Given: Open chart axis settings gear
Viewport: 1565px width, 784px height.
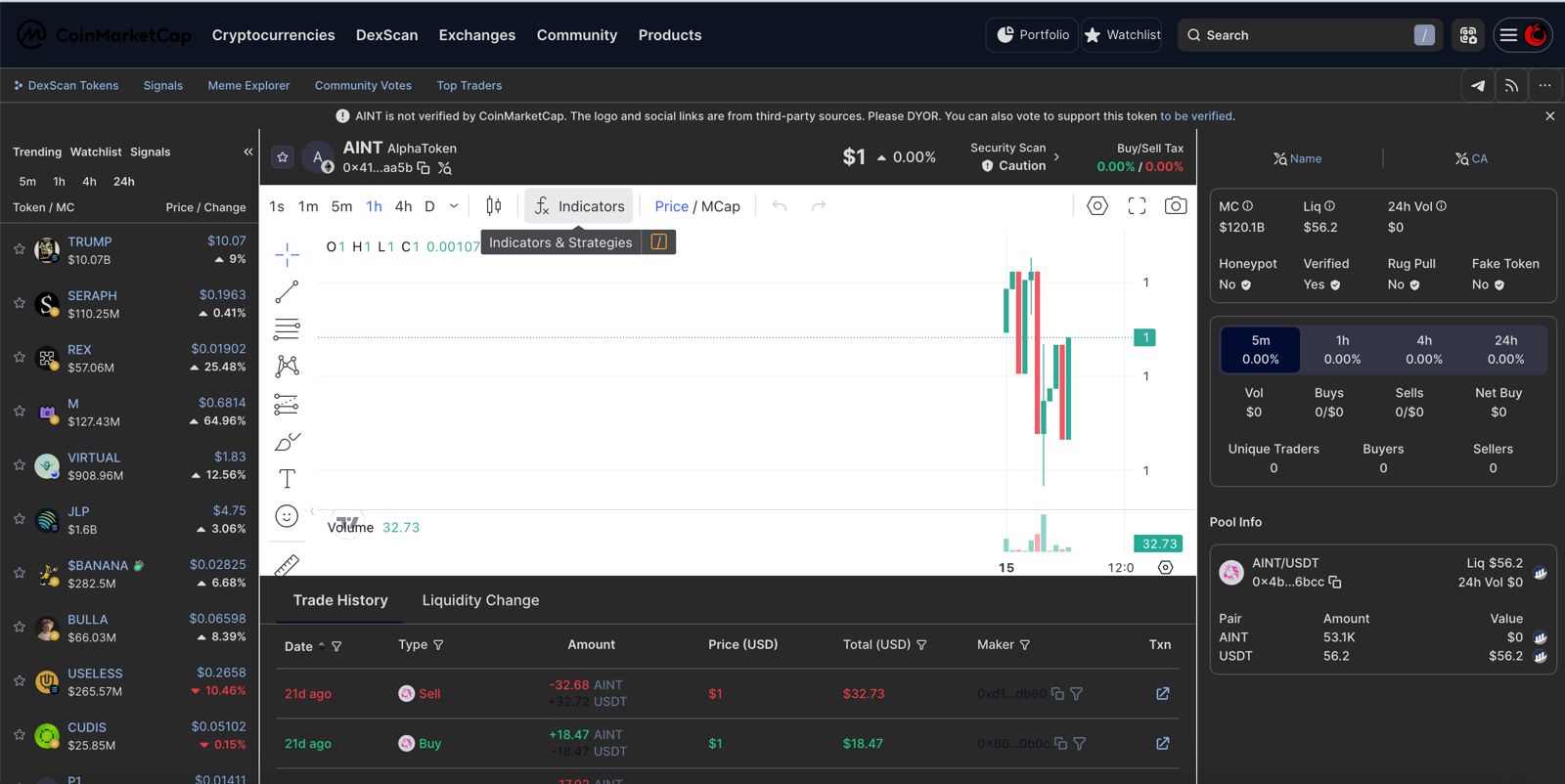Looking at the screenshot, I should [1165, 568].
